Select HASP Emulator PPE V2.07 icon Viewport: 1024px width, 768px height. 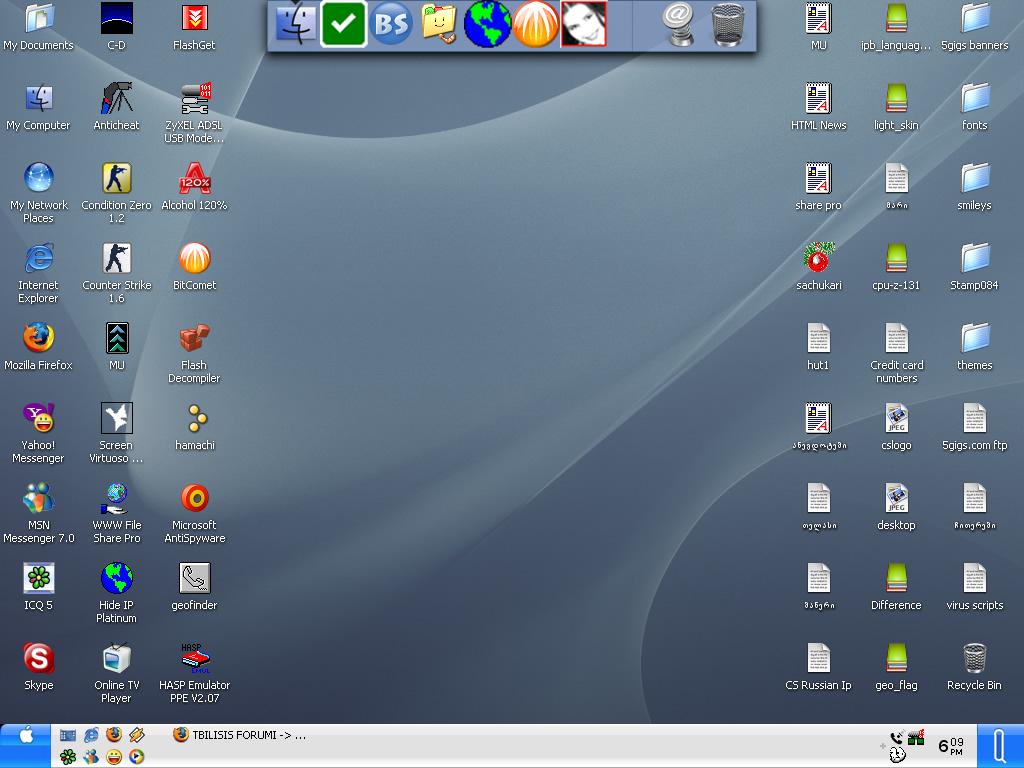pyautogui.click(x=194, y=673)
